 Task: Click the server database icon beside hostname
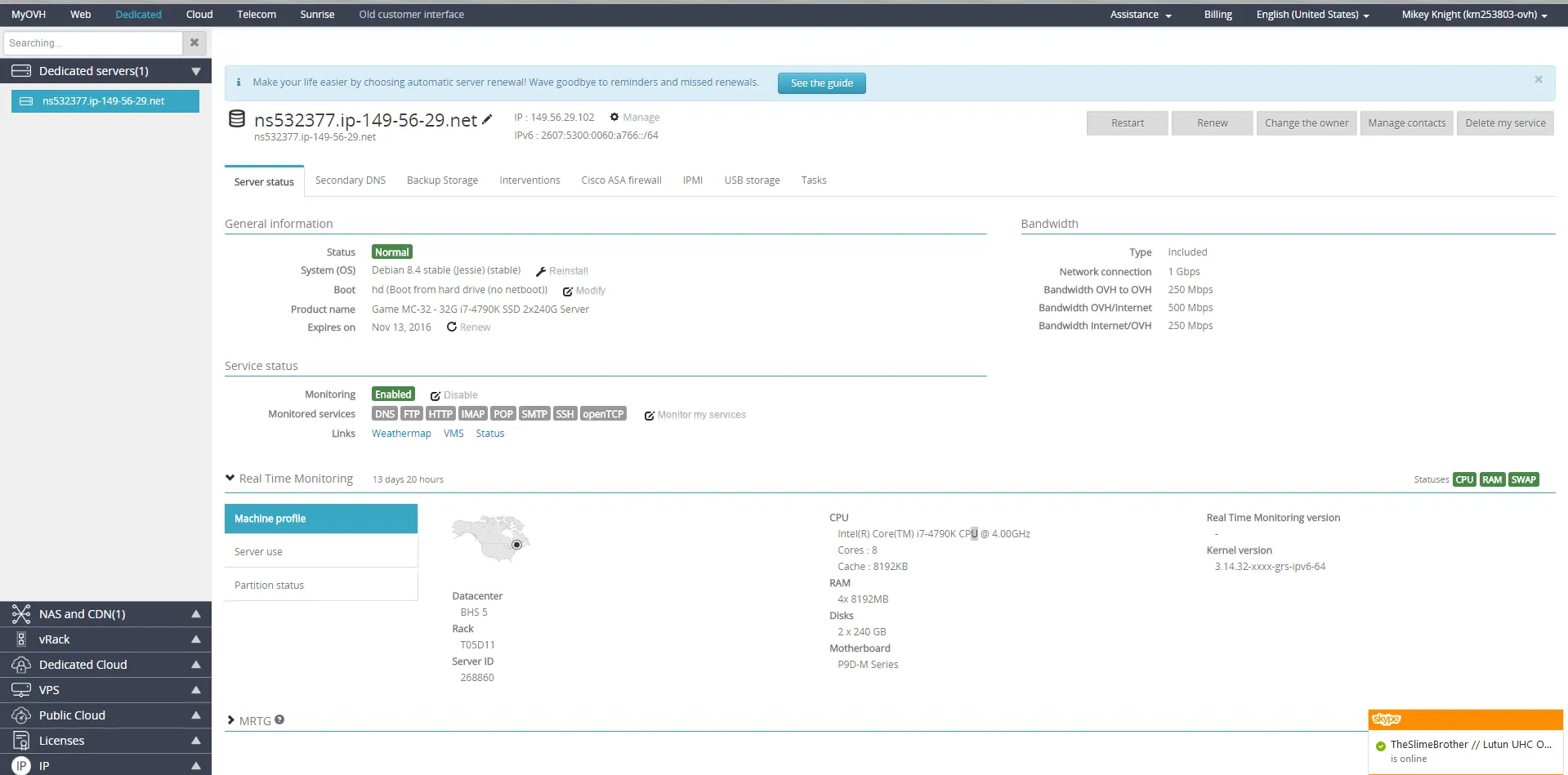click(237, 118)
